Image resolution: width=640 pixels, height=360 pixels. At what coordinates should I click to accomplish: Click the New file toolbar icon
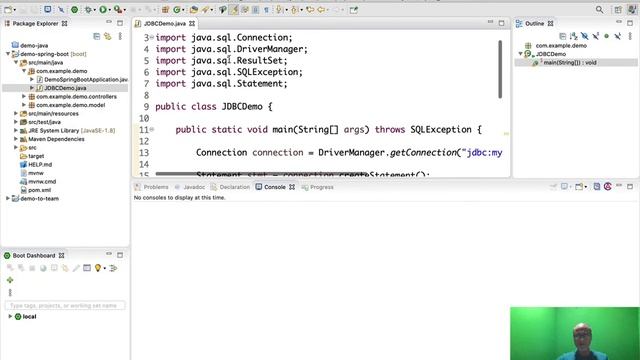(8, 9)
